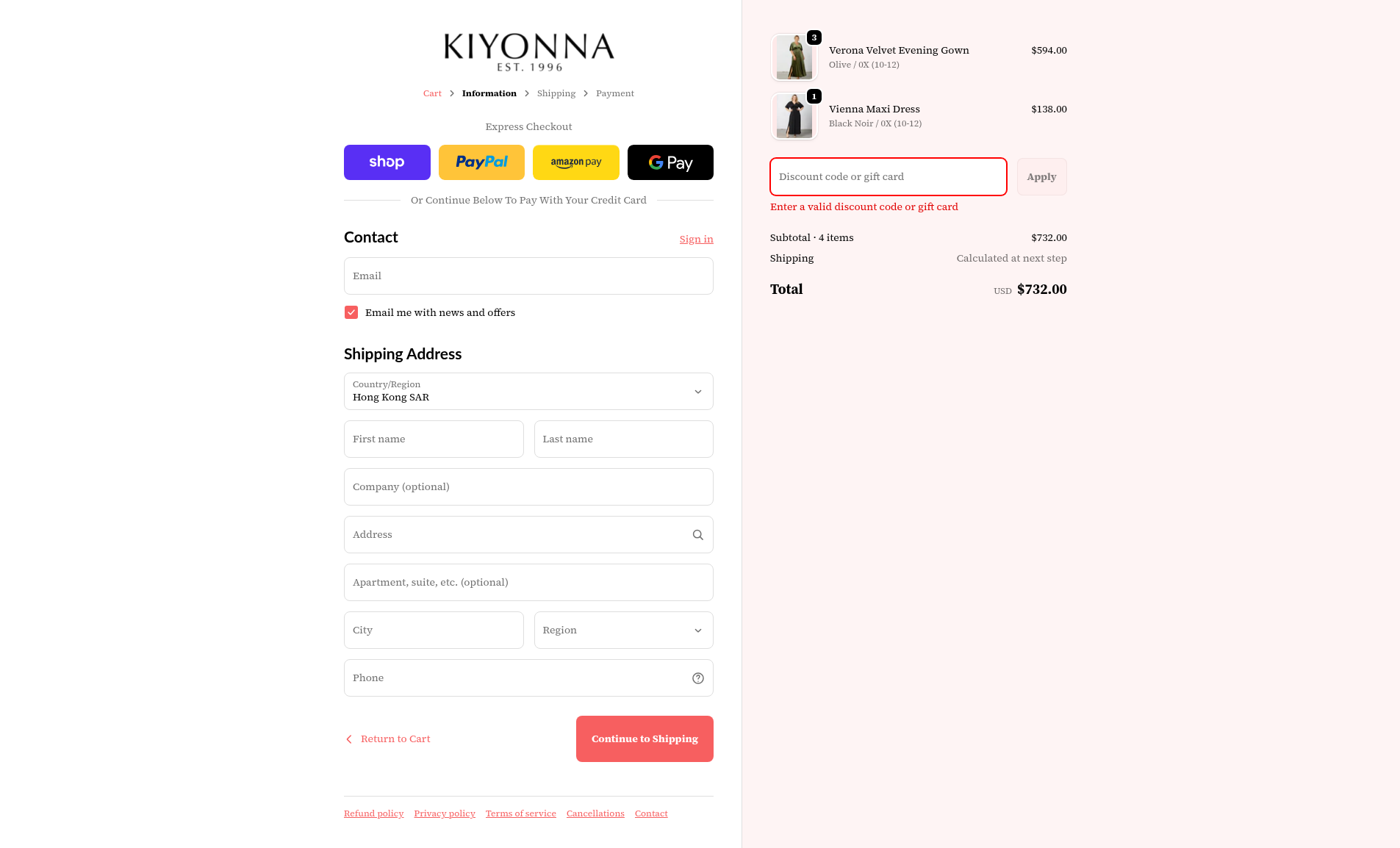Focus the discount code input field

(x=888, y=177)
